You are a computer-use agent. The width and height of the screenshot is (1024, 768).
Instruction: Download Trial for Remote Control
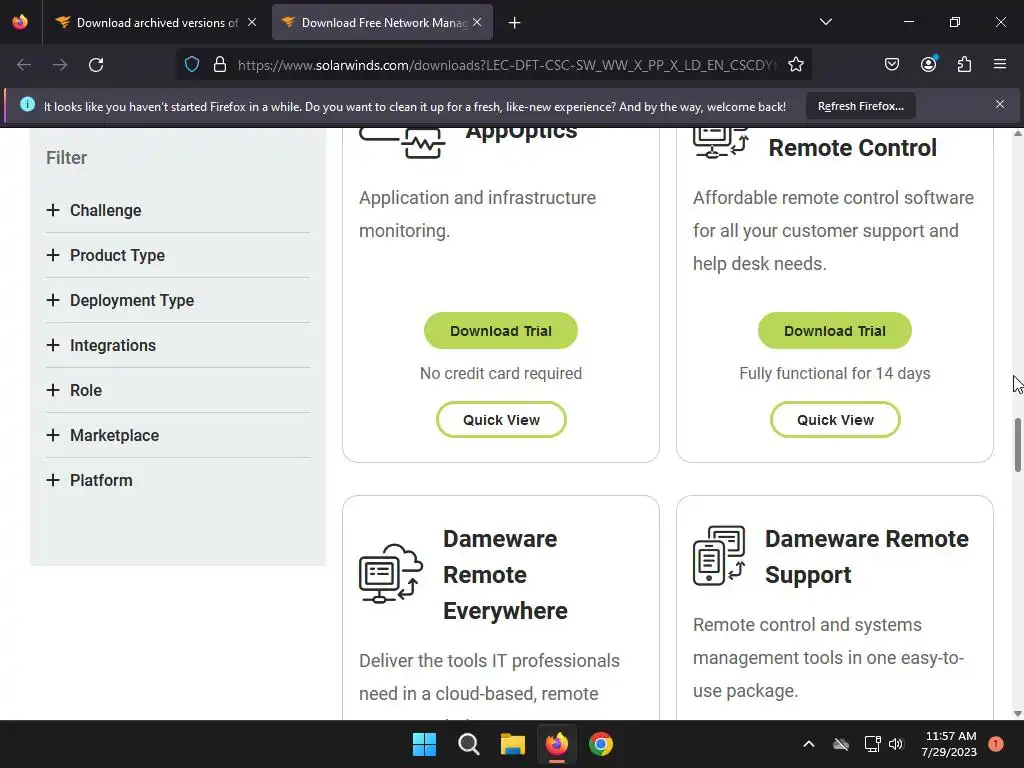click(835, 330)
